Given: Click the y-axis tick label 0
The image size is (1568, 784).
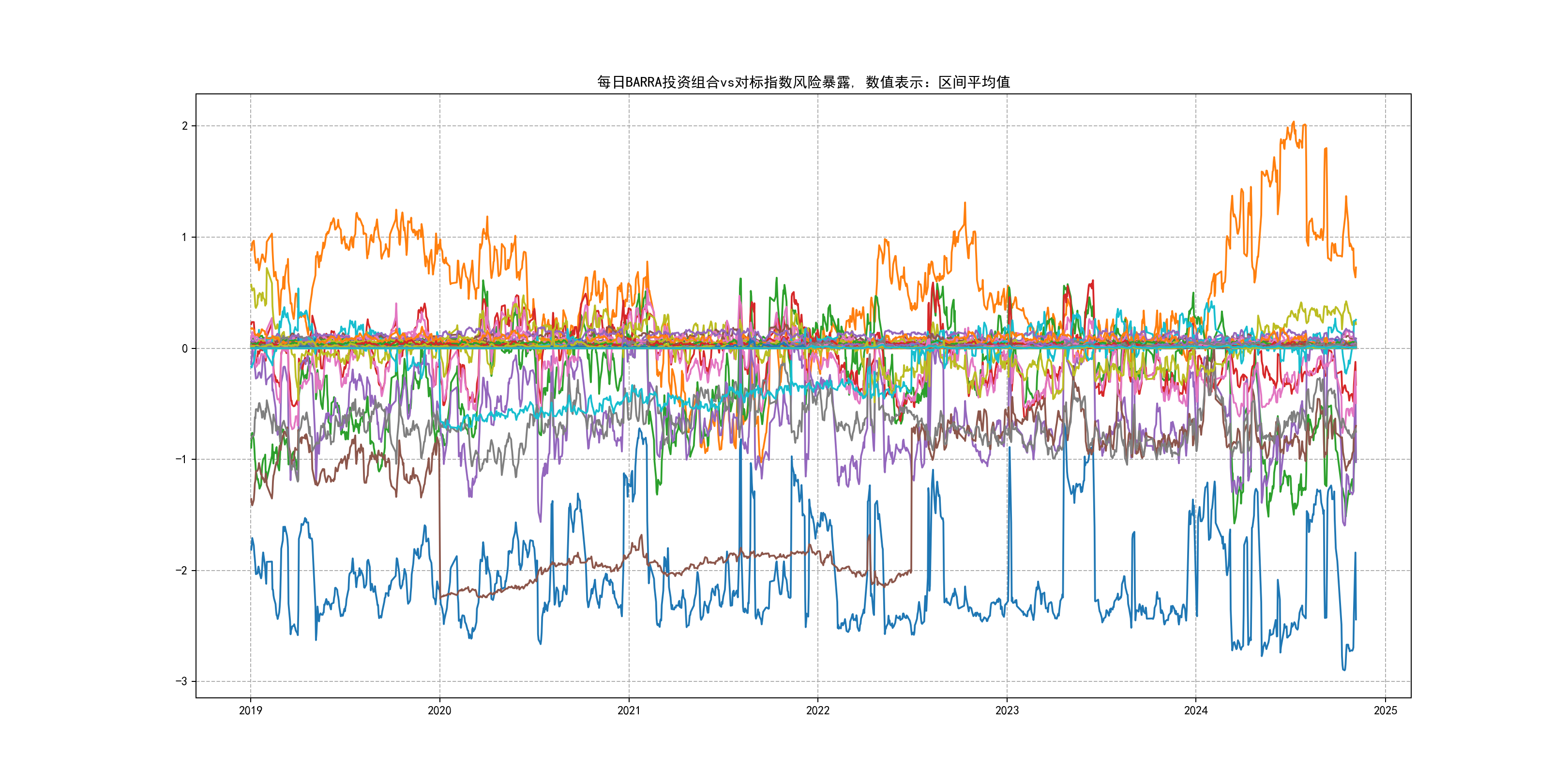Looking at the screenshot, I should click(x=185, y=349).
